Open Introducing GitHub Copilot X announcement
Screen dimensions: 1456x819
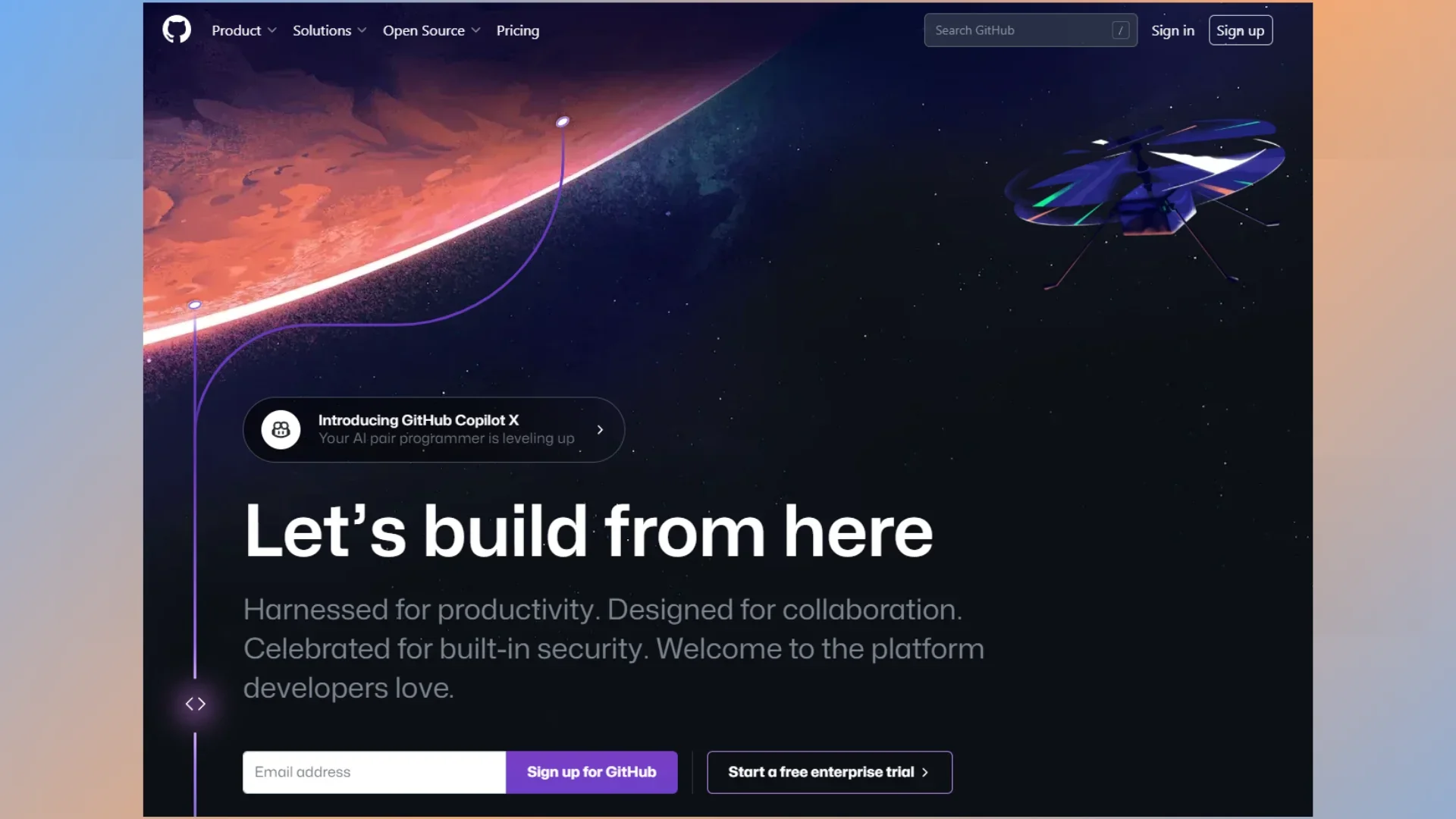434,430
